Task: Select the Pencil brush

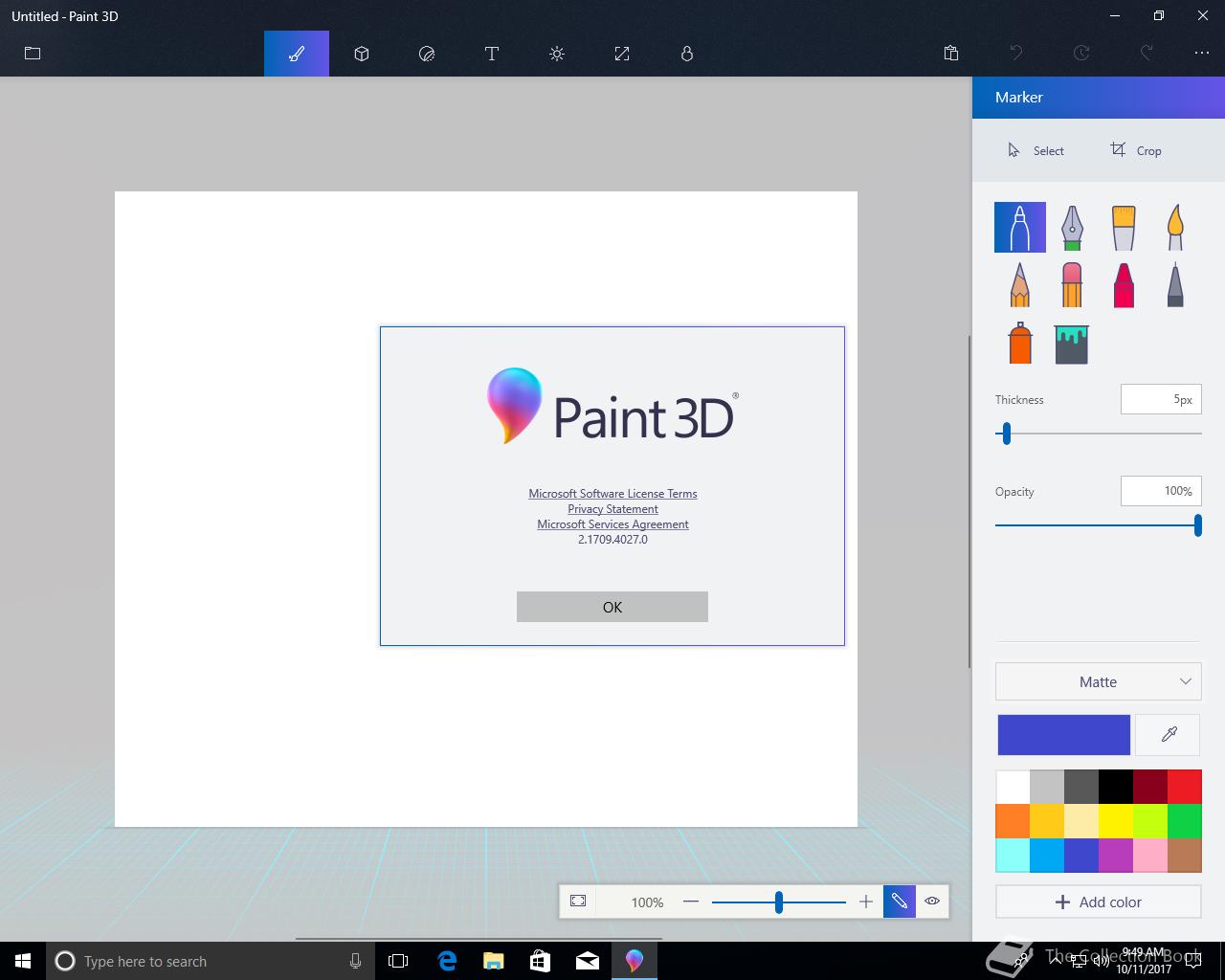Action: tap(1020, 284)
